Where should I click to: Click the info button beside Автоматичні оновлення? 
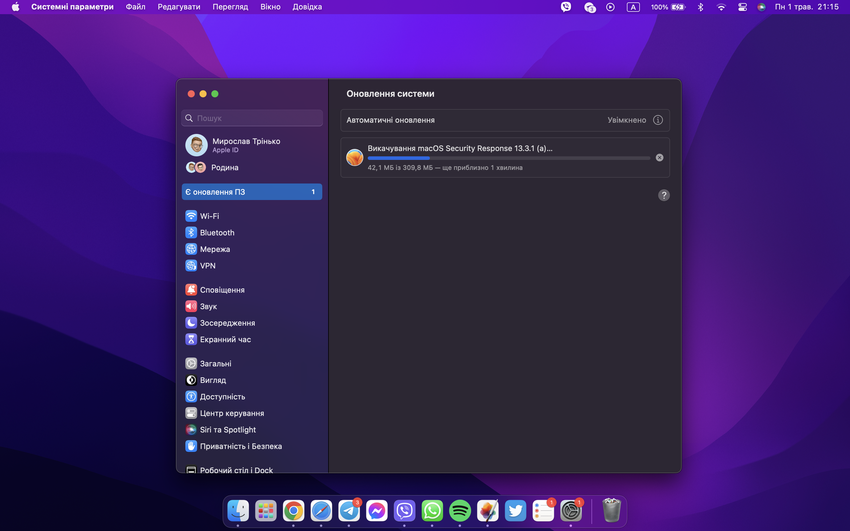click(x=658, y=120)
